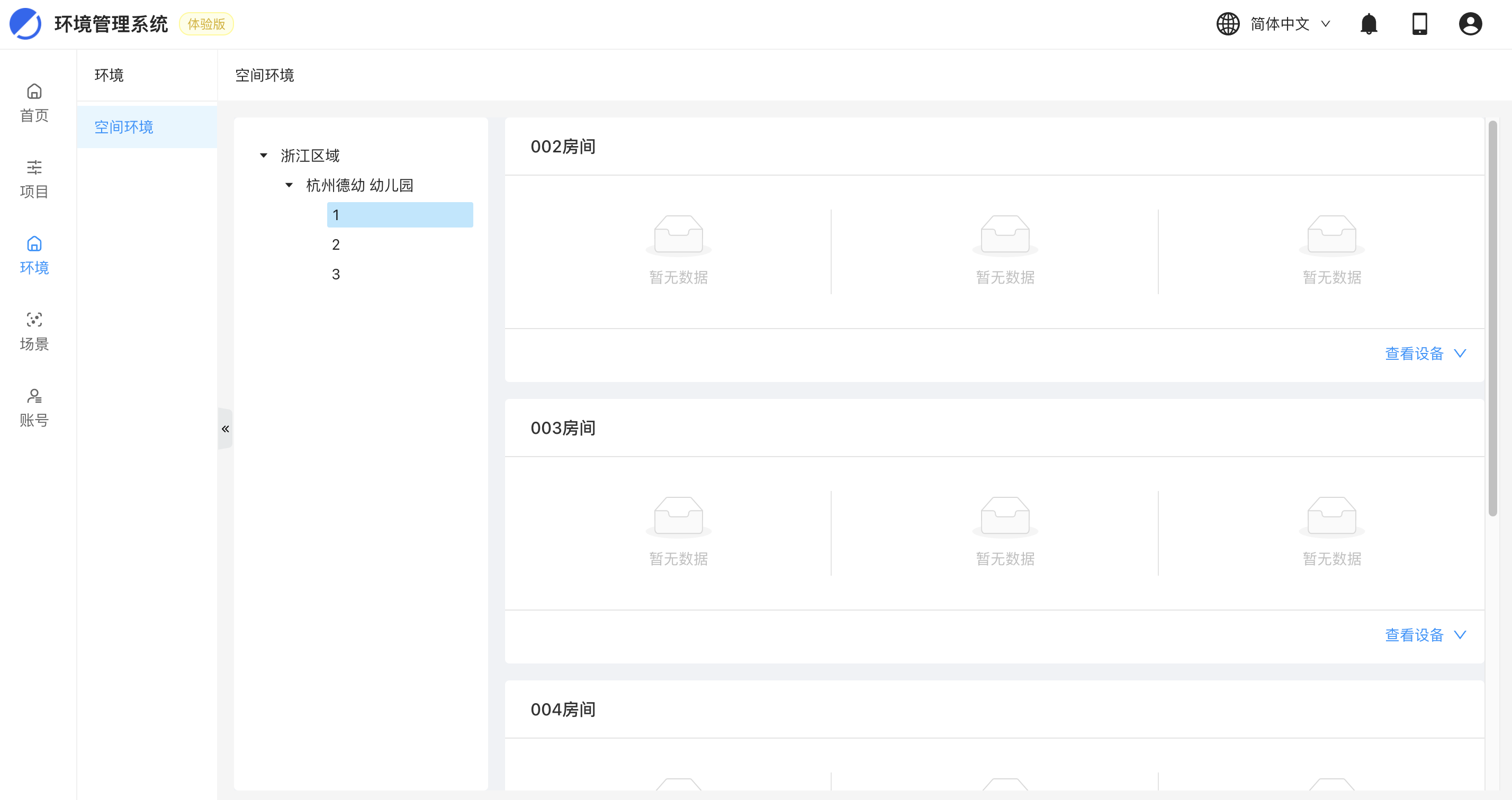The width and height of the screenshot is (1512, 800).
Task: Go to 首页 in sidebar
Action: pos(34,103)
